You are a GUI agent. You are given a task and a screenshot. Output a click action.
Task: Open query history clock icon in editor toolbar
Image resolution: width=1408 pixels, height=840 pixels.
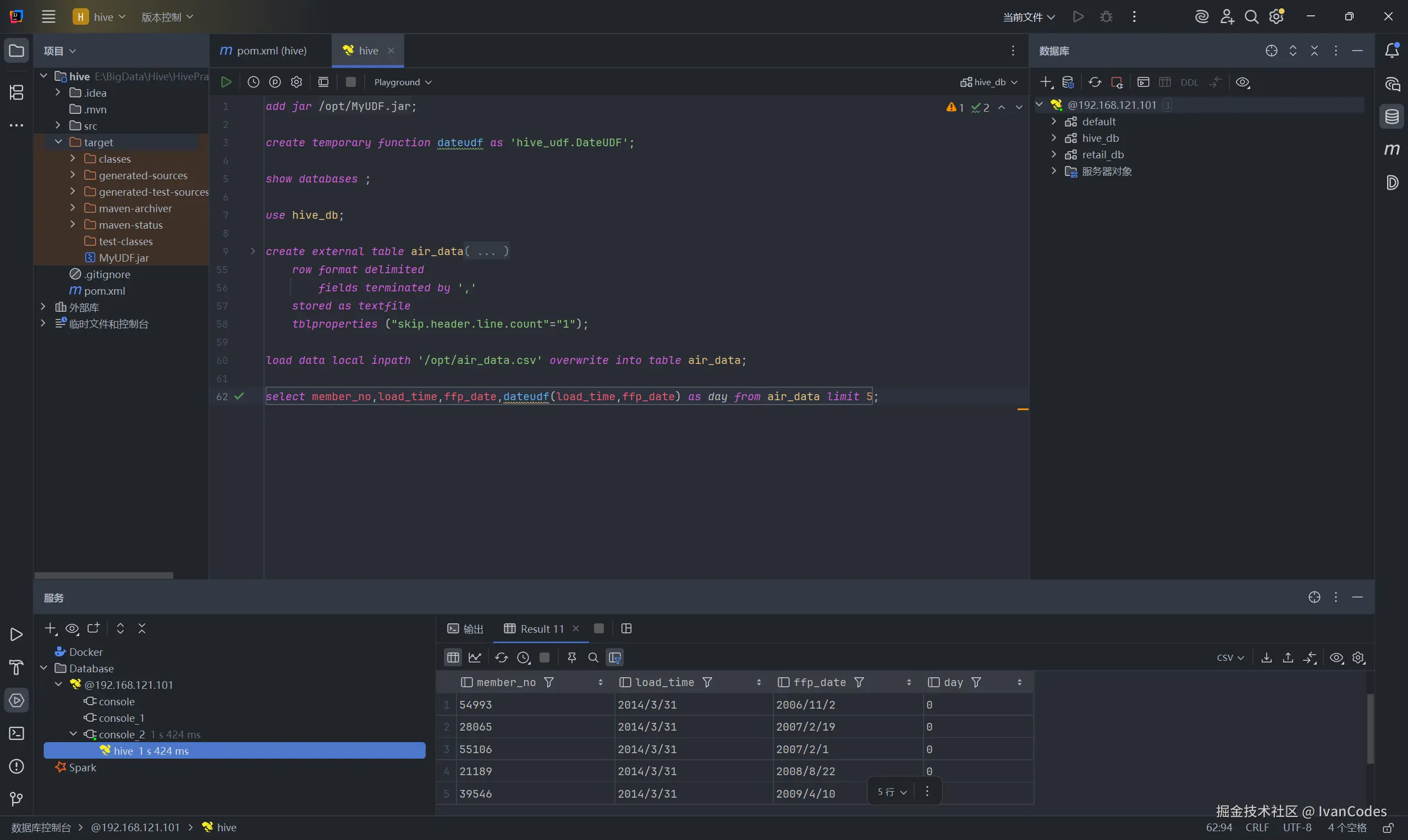click(253, 82)
